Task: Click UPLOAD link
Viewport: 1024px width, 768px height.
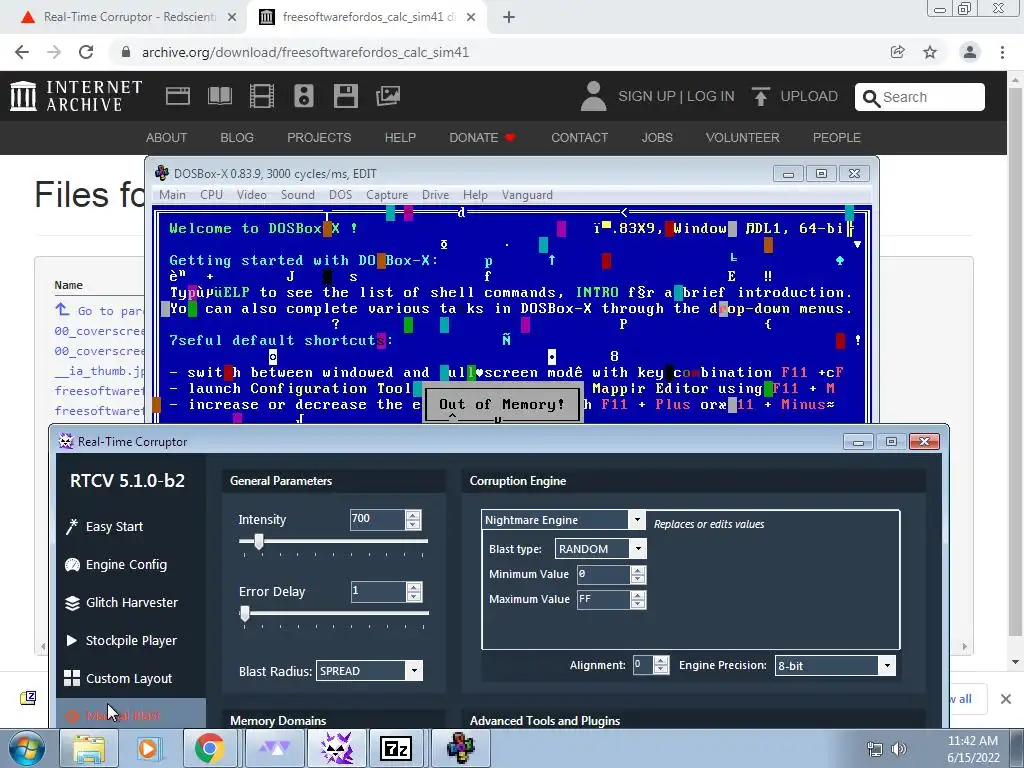Action: [808, 96]
